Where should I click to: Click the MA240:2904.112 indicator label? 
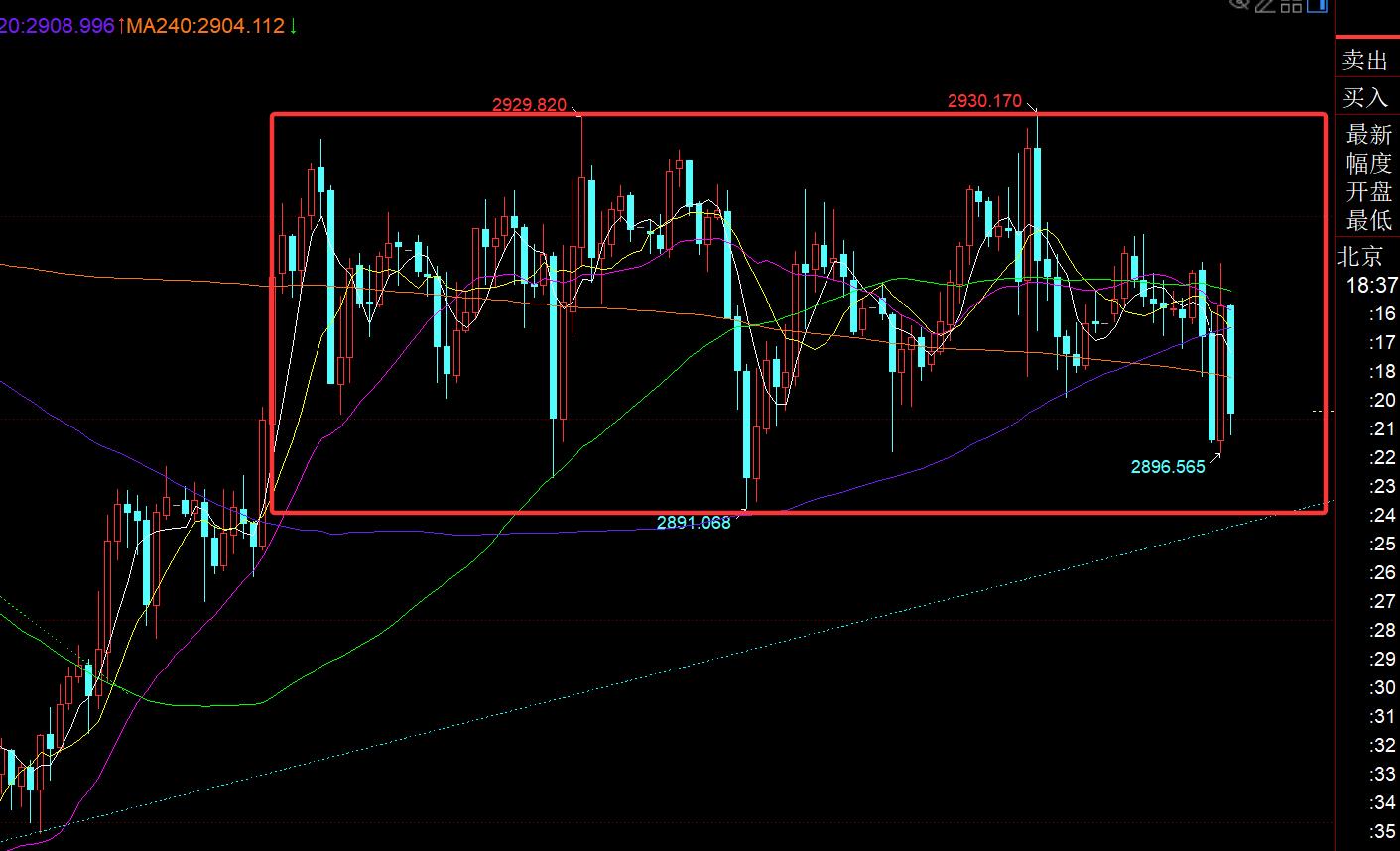pos(205,26)
